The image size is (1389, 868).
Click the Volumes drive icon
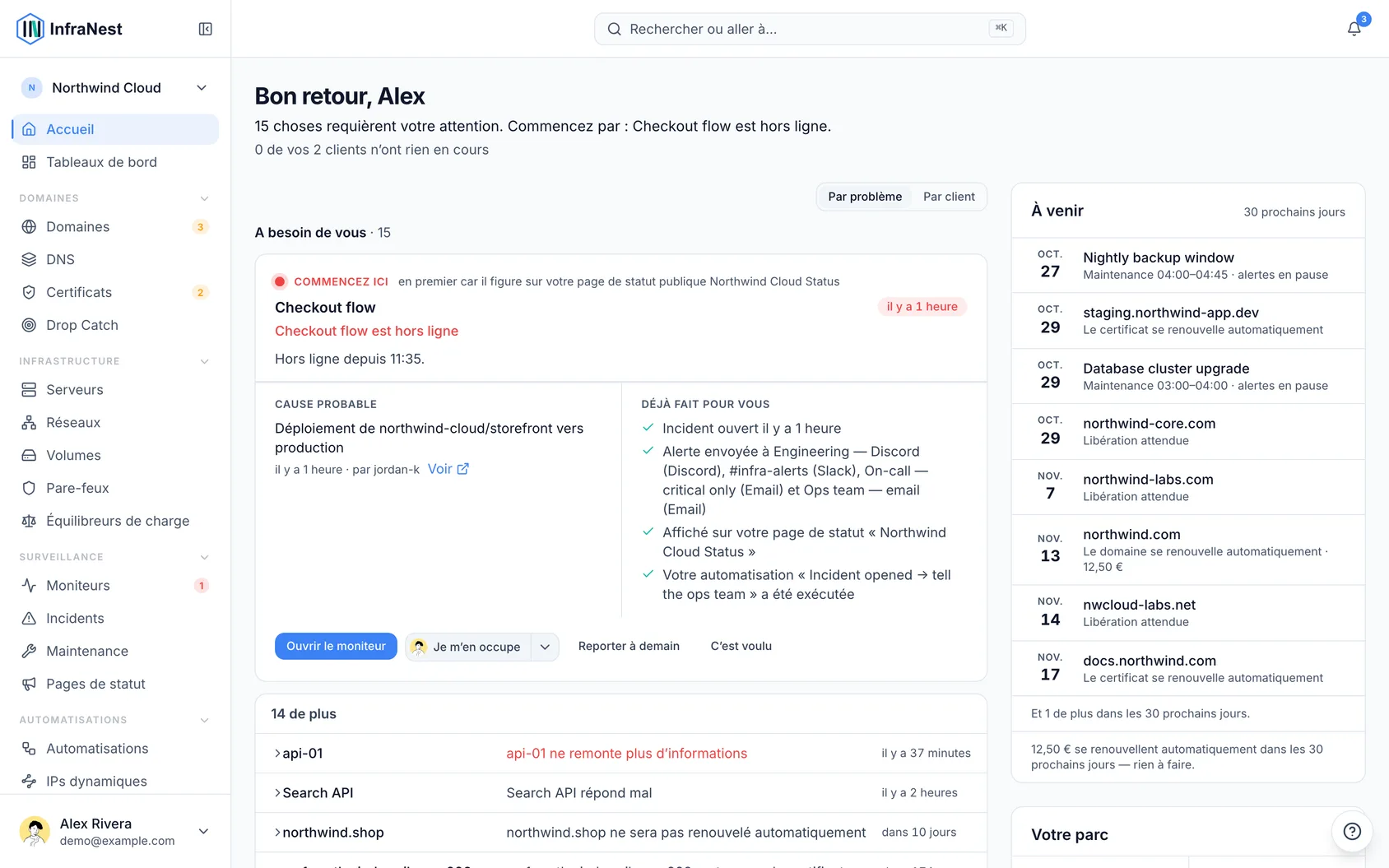(x=29, y=455)
